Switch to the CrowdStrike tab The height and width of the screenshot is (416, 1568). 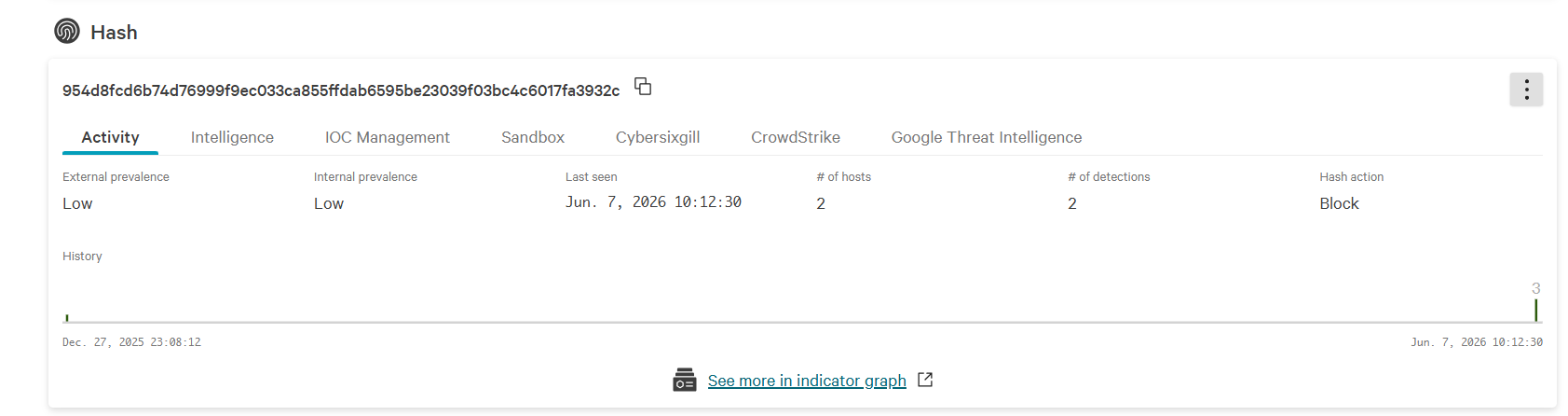coord(796,137)
